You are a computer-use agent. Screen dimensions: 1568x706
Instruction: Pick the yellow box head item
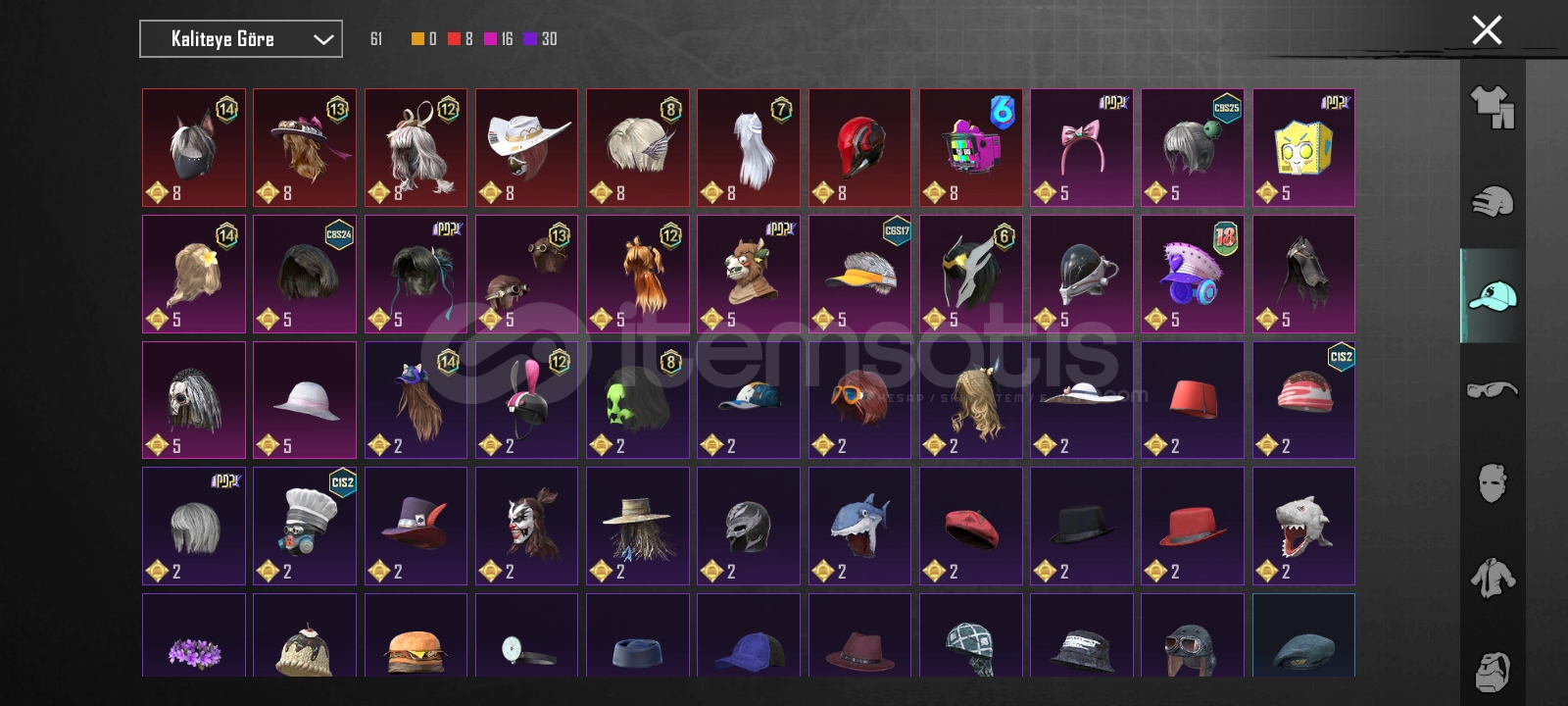(1303, 148)
